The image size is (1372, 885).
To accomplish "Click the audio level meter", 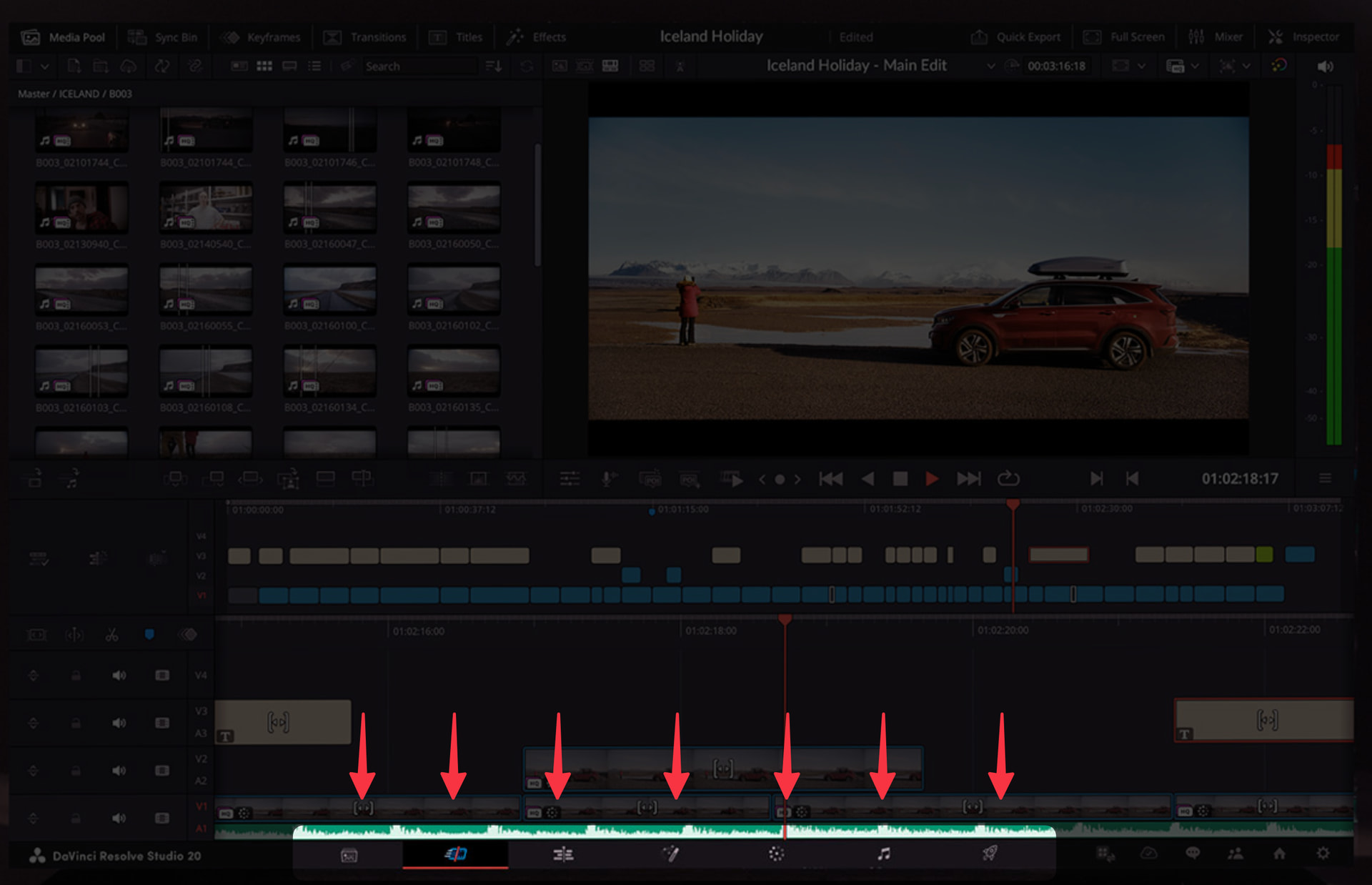I will coord(1333,286).
